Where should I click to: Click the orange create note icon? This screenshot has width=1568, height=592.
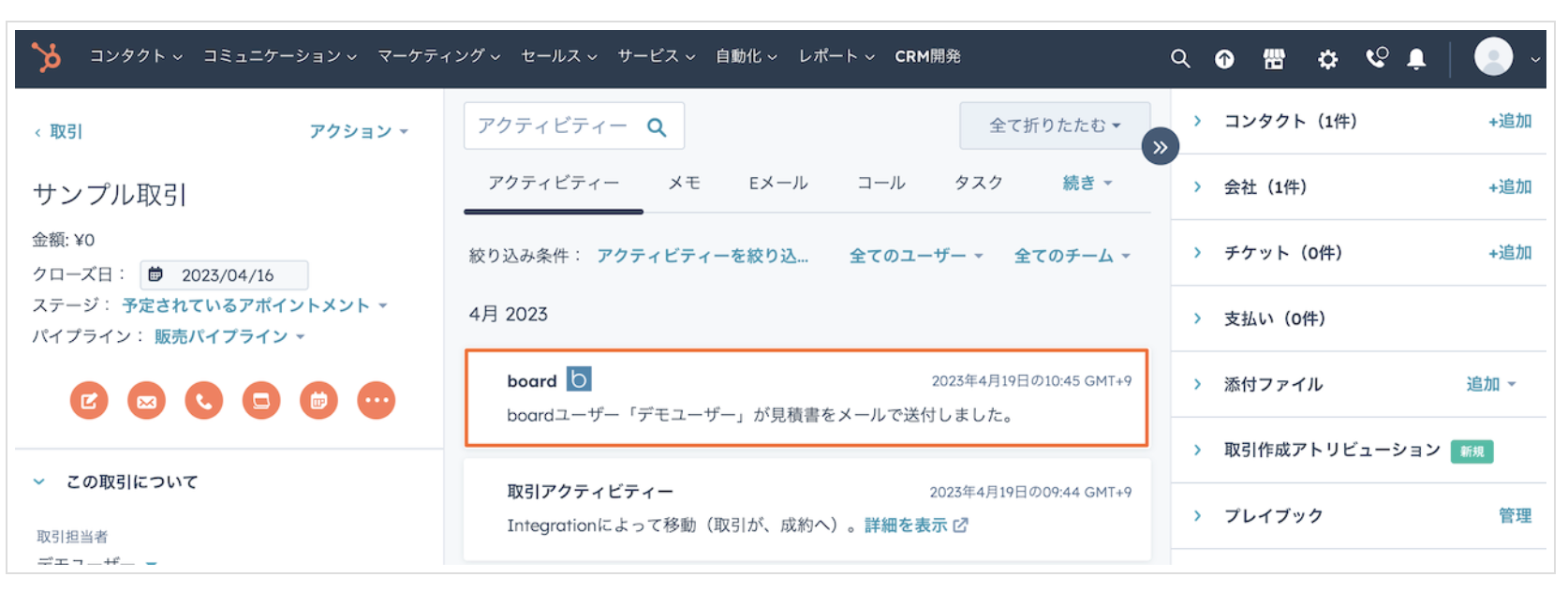coord(89,401)
